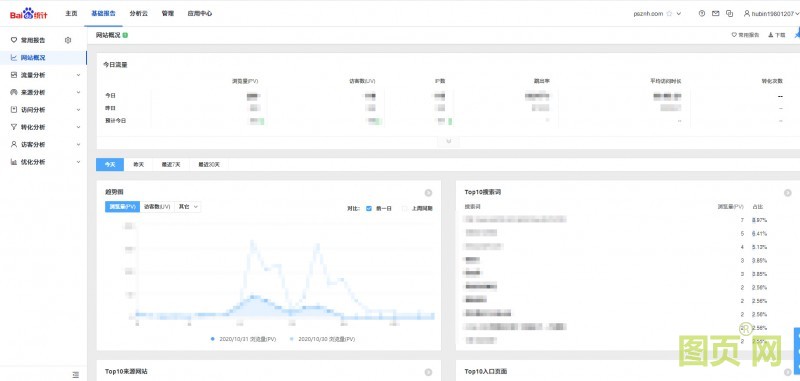The width and height of the screenshot is (800, 381).
Task: Expand the 流量分析 sidebar section
Action: point(44,75)
